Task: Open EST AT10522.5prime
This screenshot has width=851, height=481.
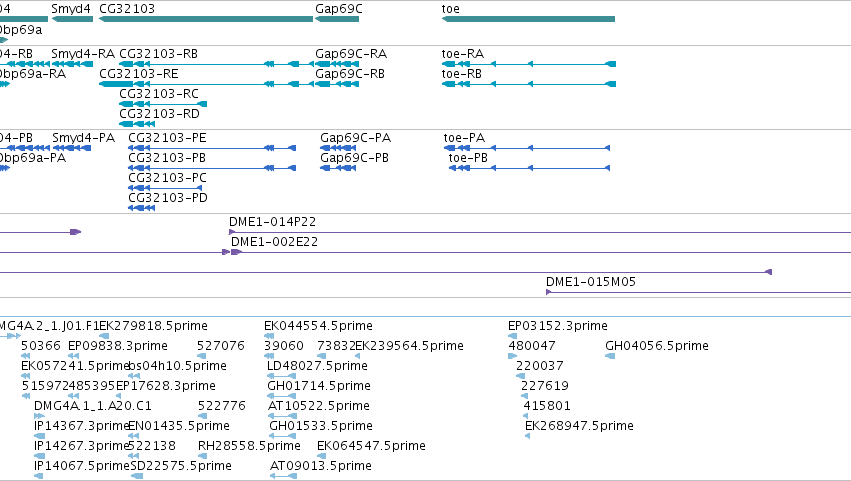Action: coord(319,406)
